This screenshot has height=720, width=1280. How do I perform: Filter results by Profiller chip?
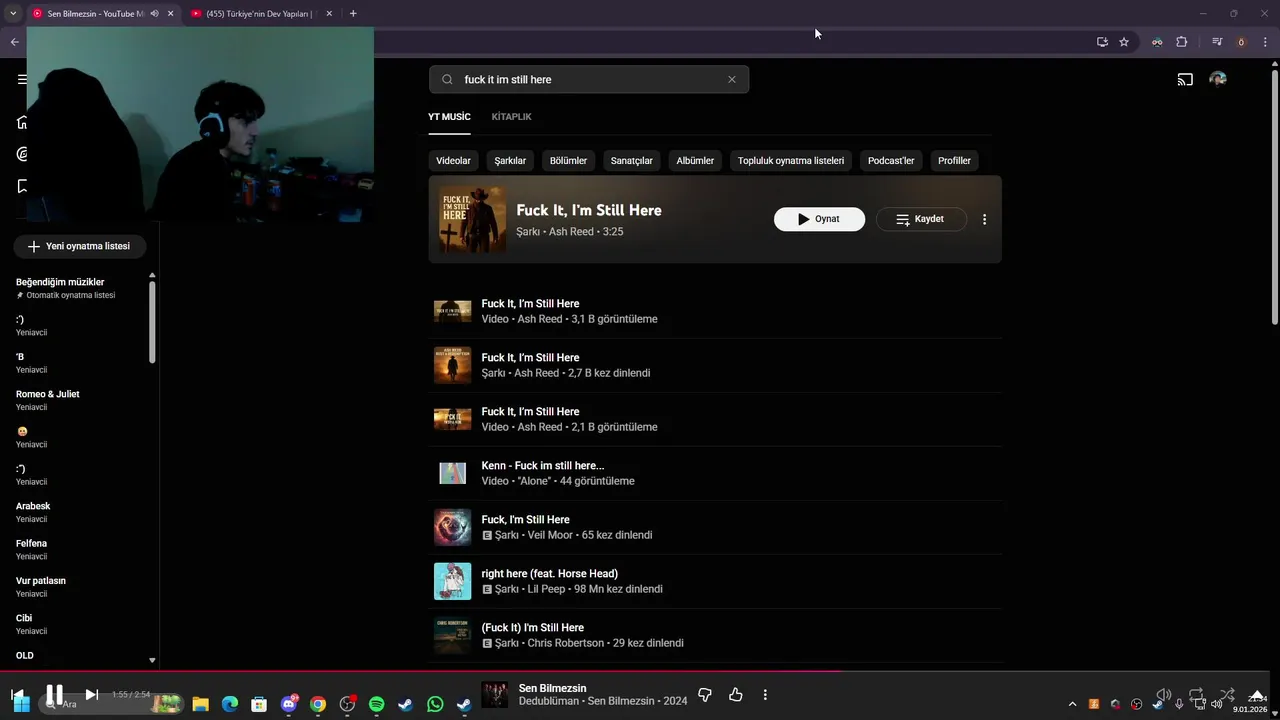tap(954, 160)
